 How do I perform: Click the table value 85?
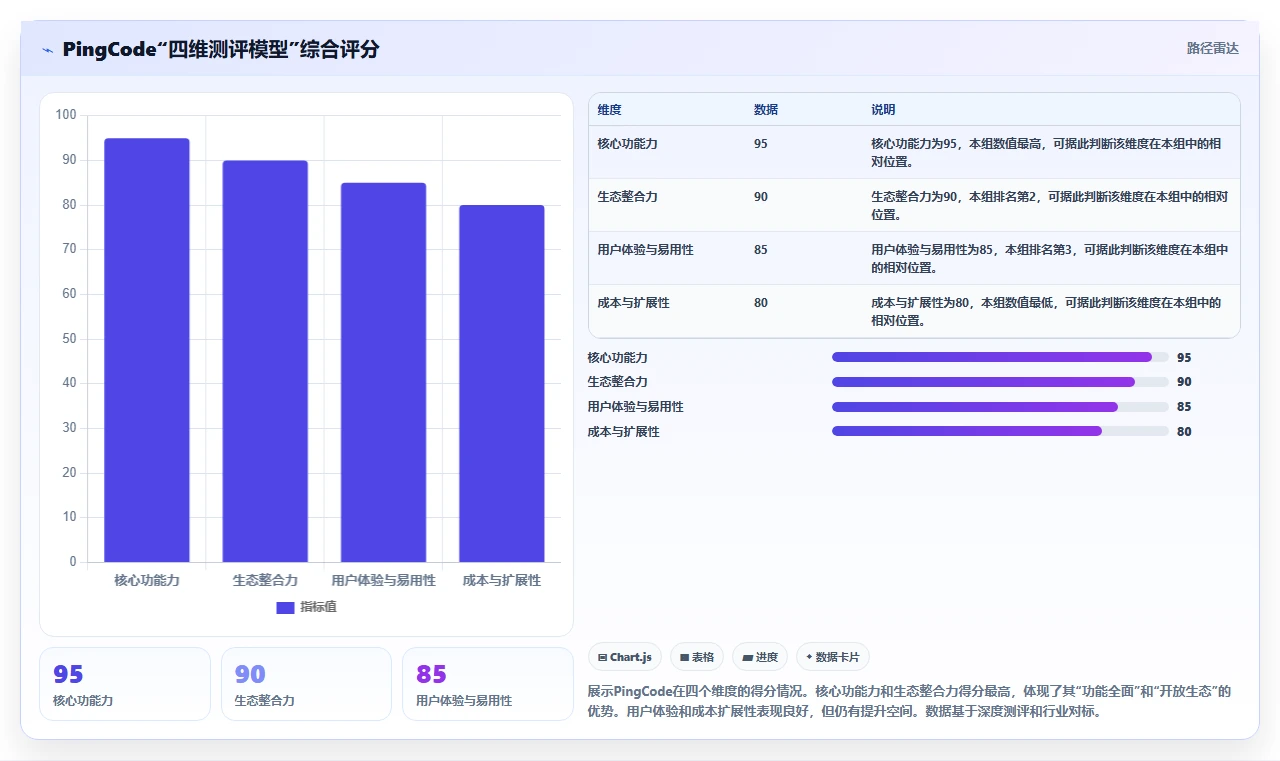click(761, 250)
